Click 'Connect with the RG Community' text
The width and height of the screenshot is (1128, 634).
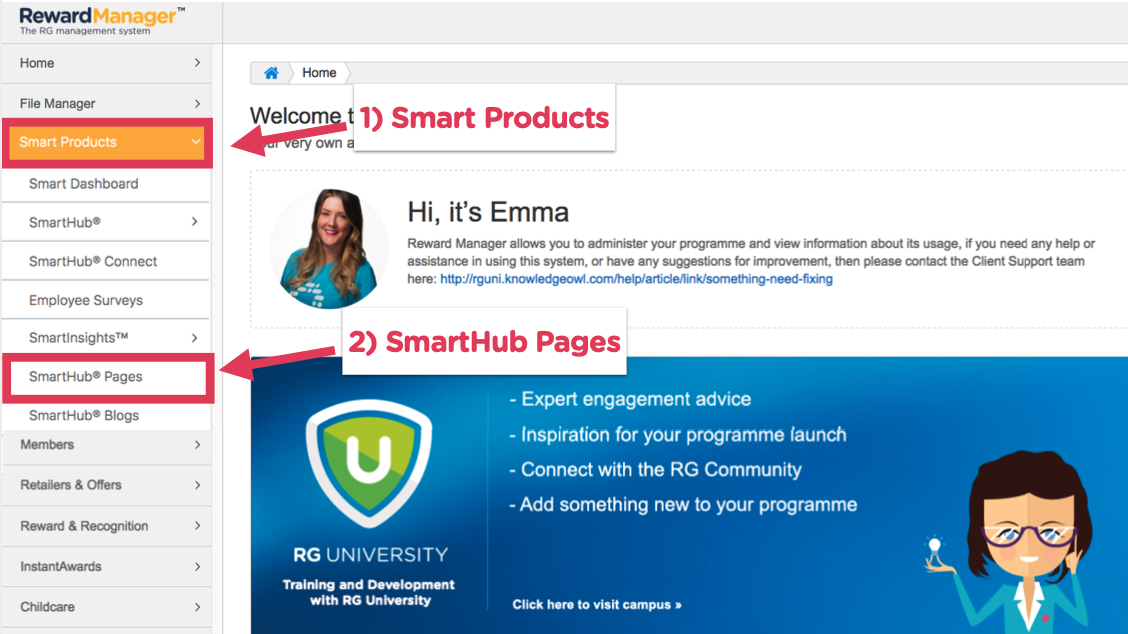655,470
